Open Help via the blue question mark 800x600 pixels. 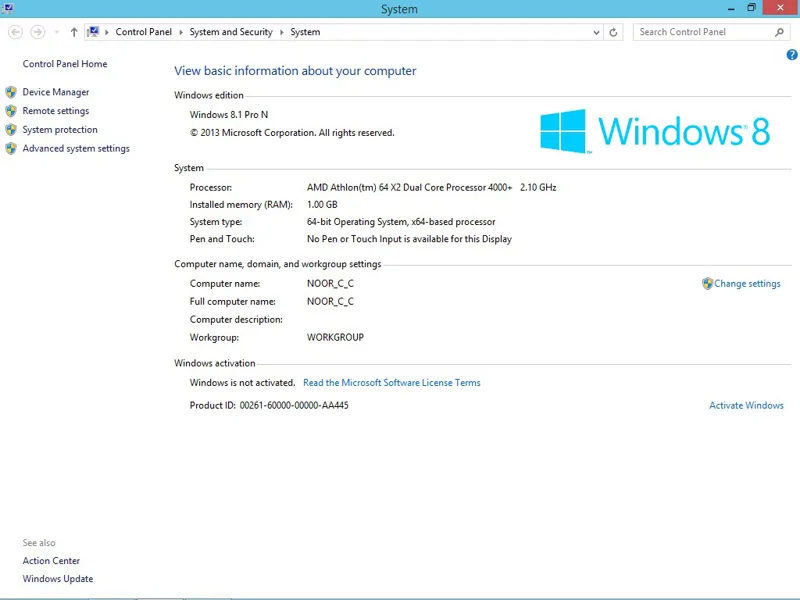(792, 55)
